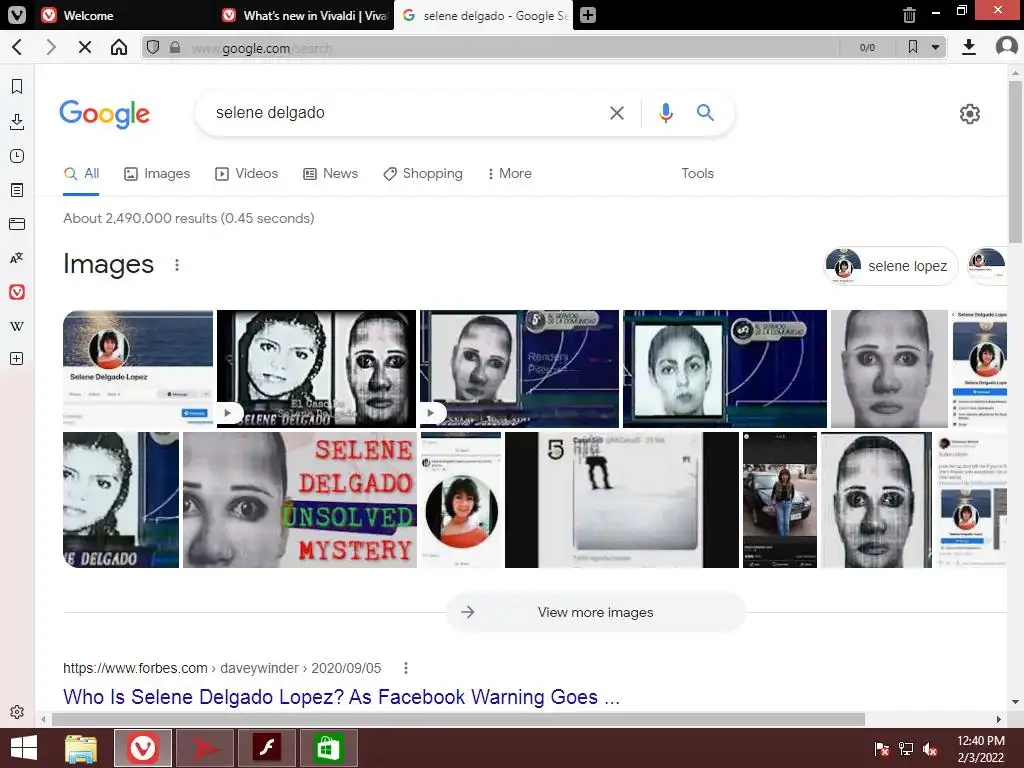Select the selene lopez suggestion chip
1024x768 pixels.
[891, 266]
